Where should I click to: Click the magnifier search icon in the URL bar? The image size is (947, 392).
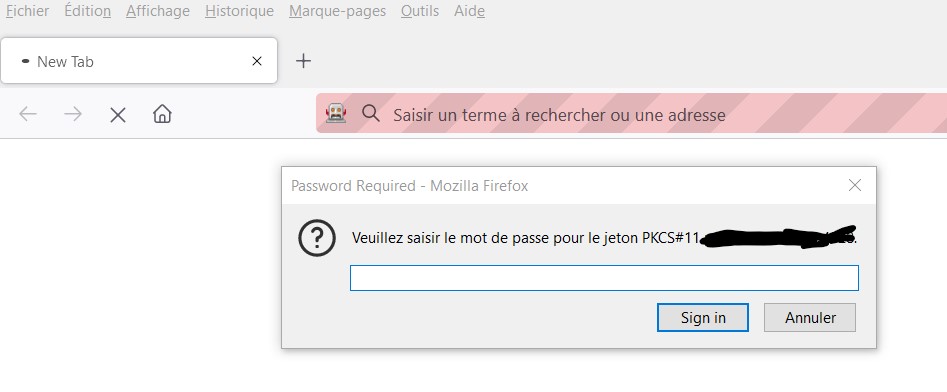pyautogui.click(x=370, y=114)
